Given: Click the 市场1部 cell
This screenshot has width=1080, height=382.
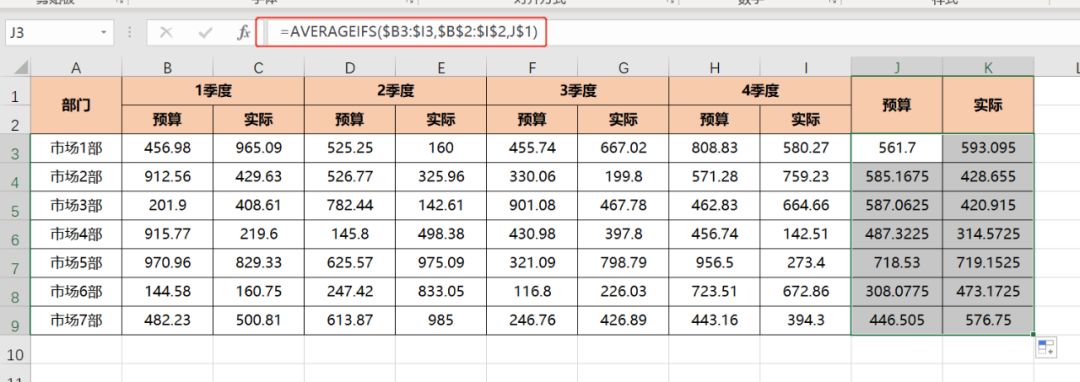Looking at the screenshot, I should 76,147.
